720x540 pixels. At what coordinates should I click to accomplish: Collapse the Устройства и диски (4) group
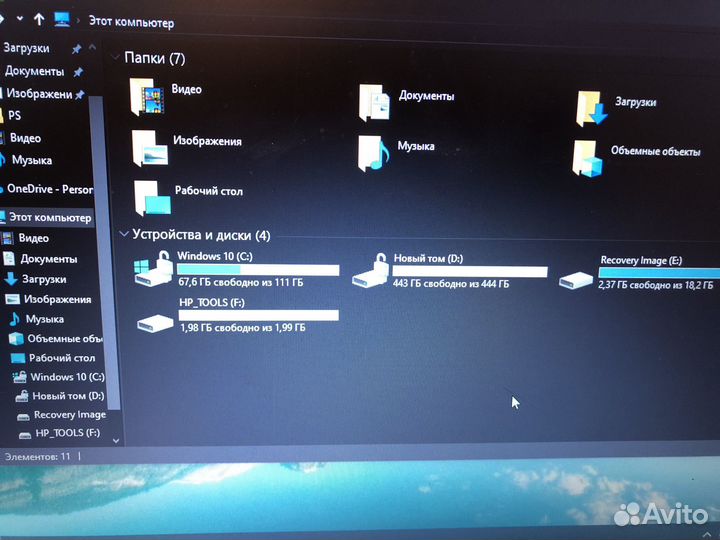[124, 234]
